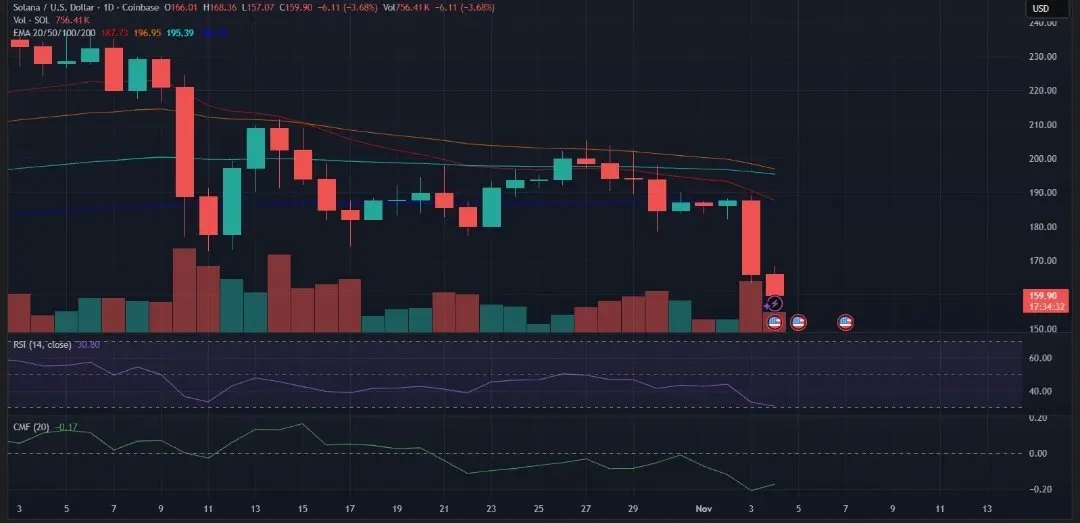Open the US economic event flag at Nov 5

click(798, 322)
